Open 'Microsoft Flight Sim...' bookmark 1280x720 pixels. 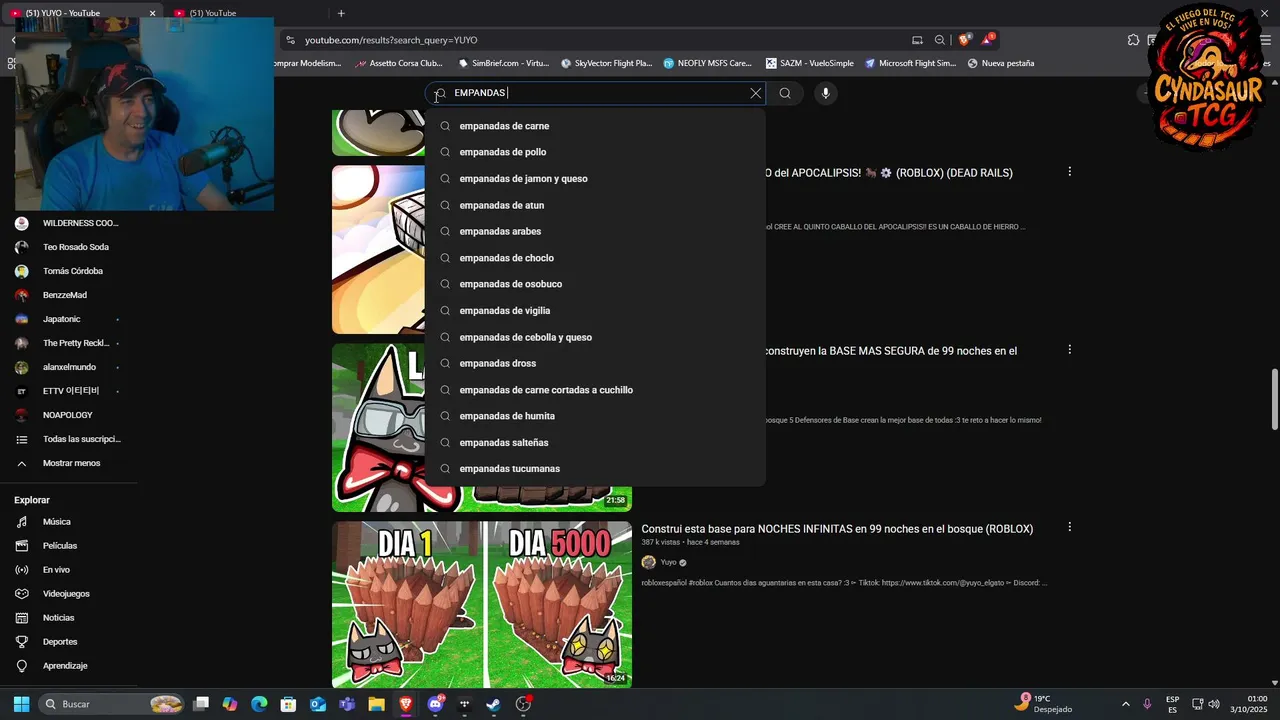click(x=910, y=63)
